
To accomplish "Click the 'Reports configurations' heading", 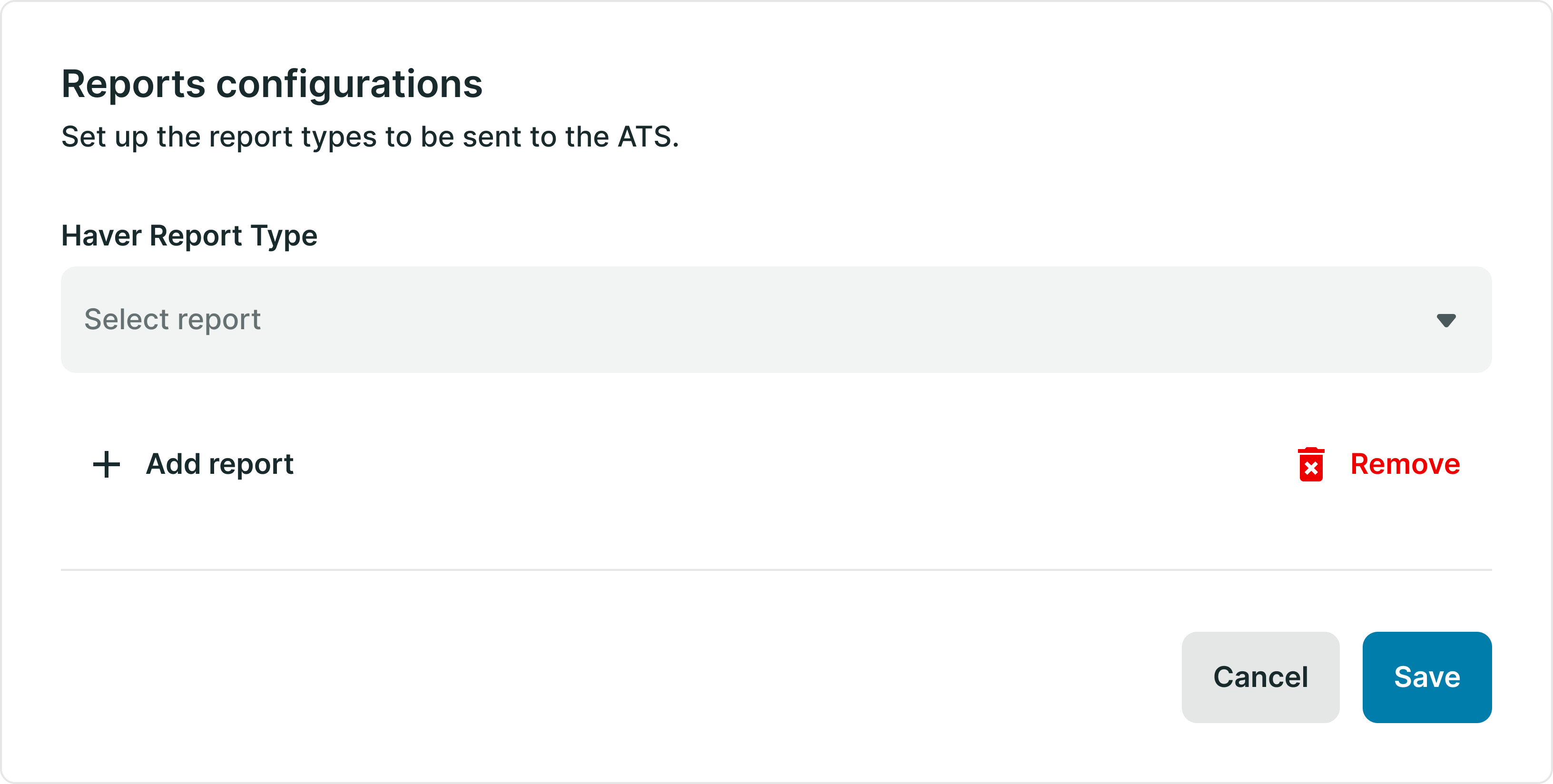I will (x=272, y=84).
